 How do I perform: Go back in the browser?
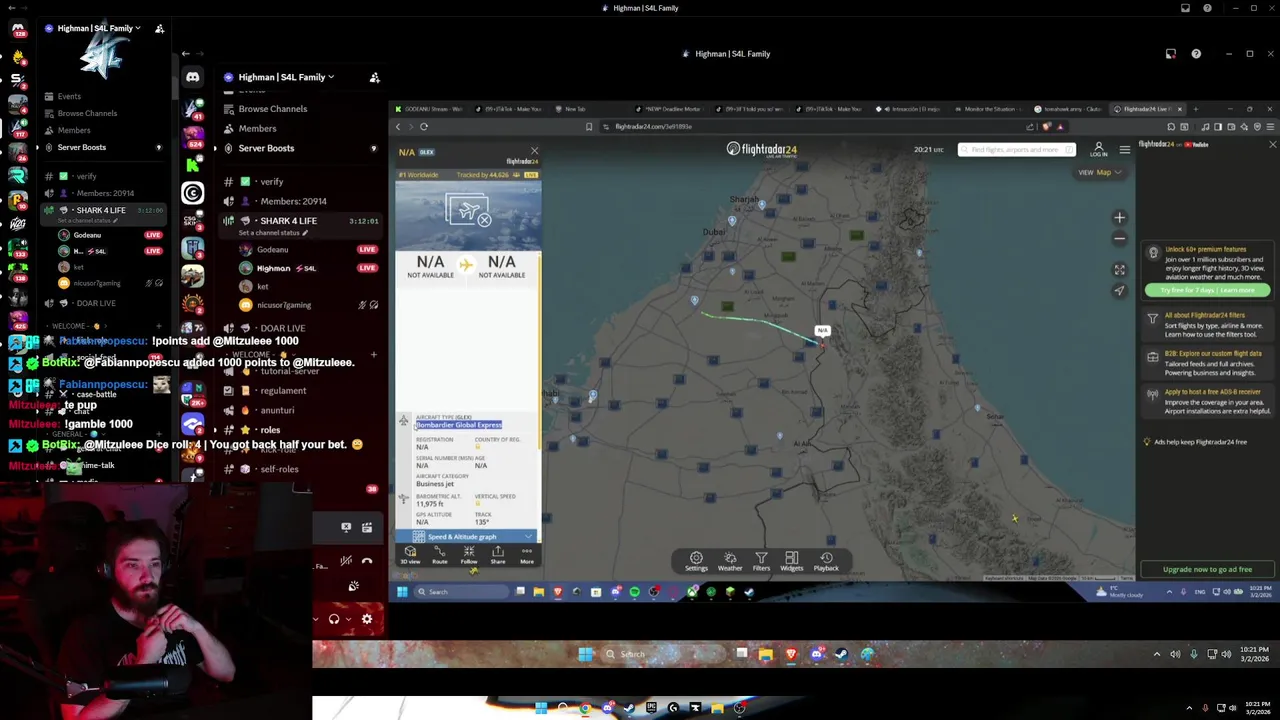click(x=398, y=127)
